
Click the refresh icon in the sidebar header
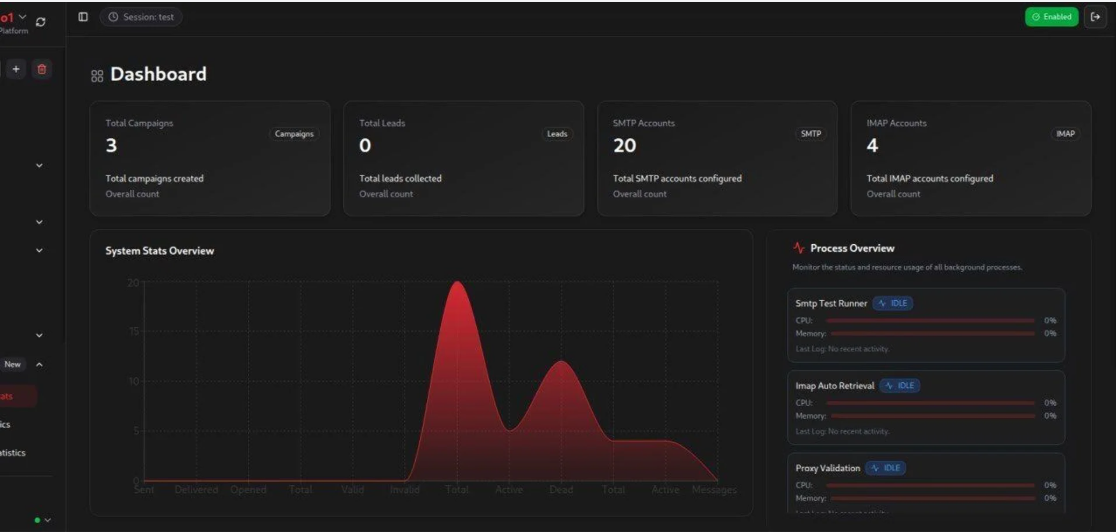coord(41,21)
